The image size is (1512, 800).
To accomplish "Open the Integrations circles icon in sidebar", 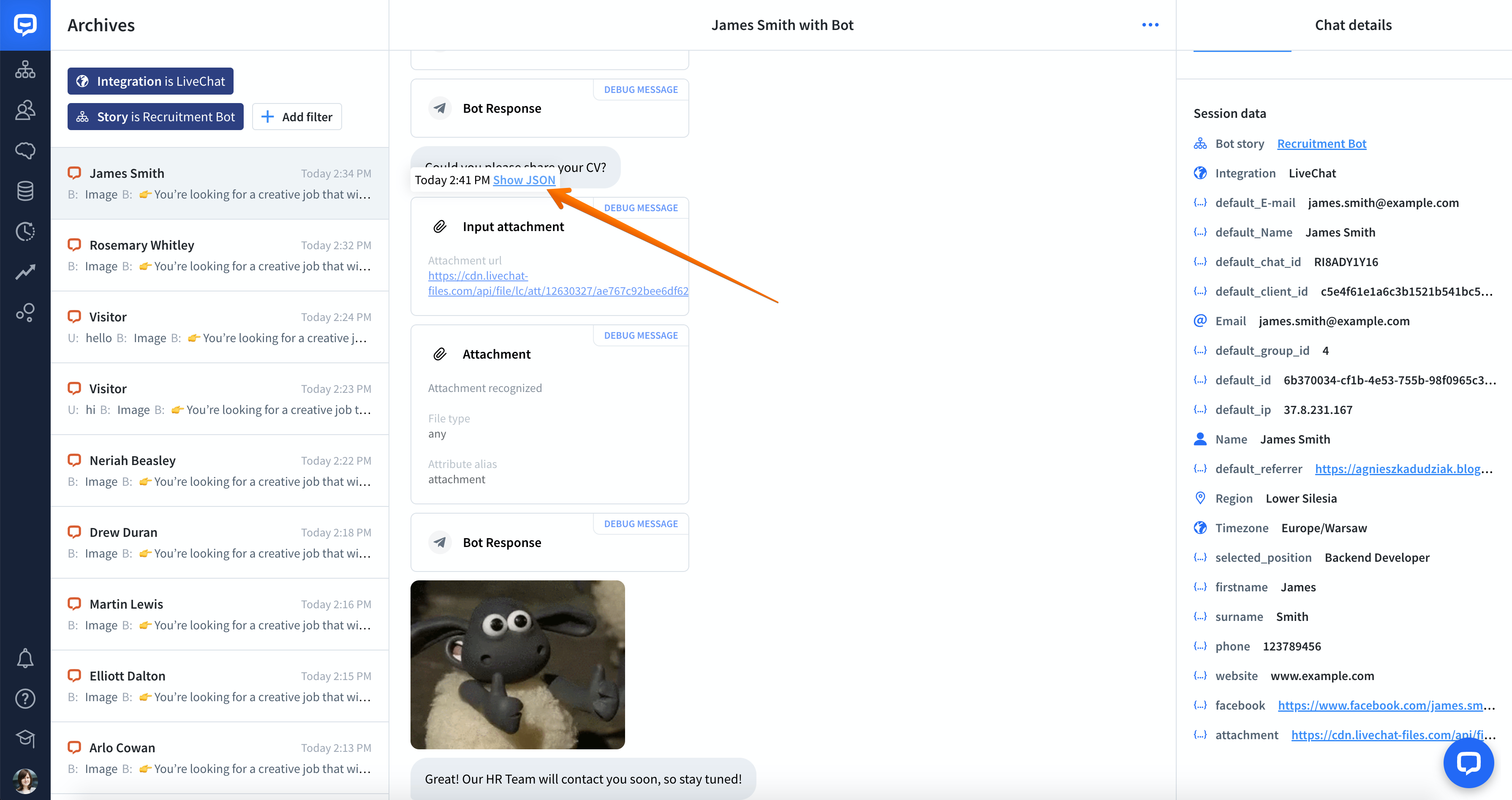I will [25, 312].
